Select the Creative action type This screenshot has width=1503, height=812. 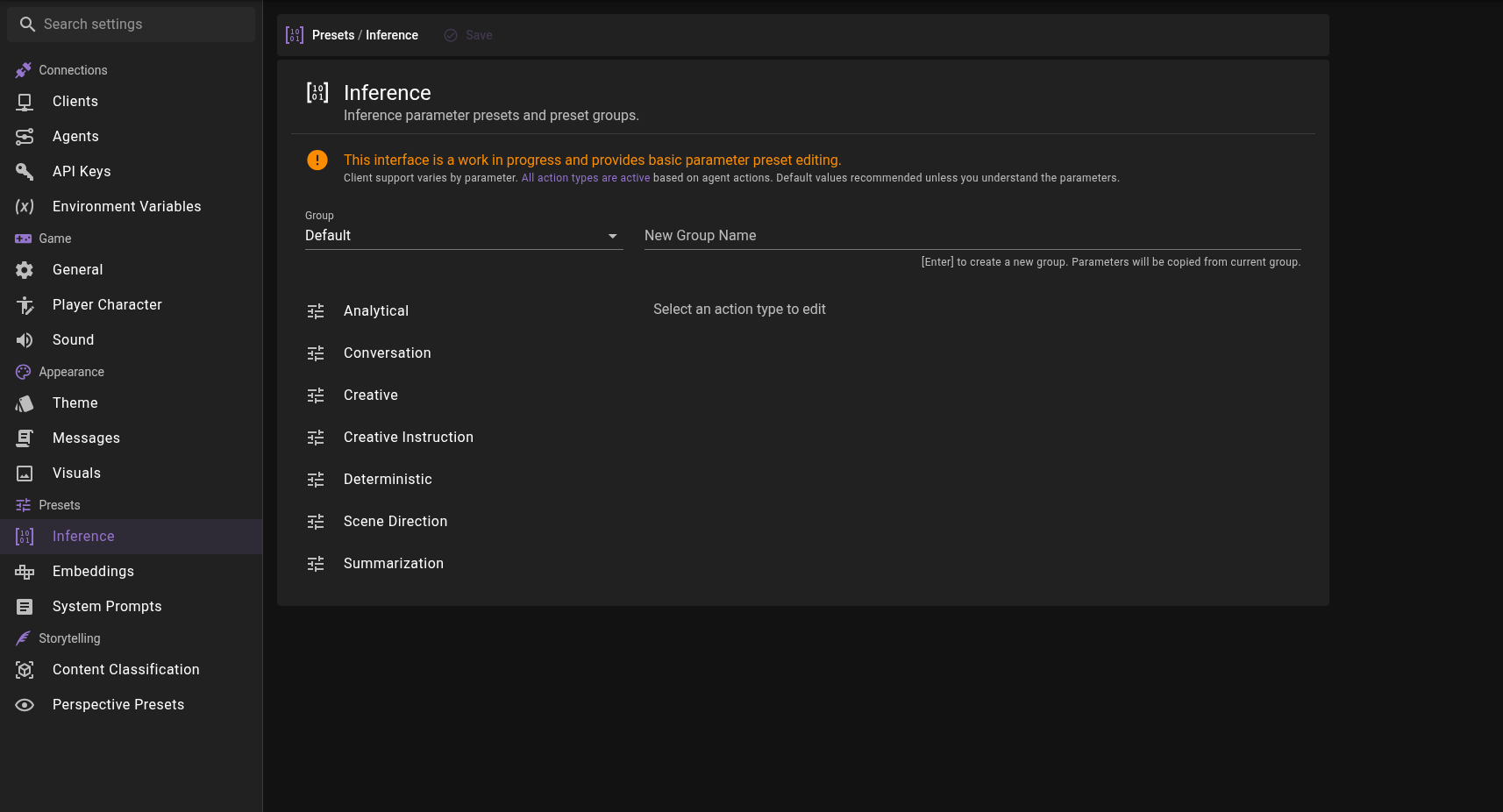[x=464, y=395]
